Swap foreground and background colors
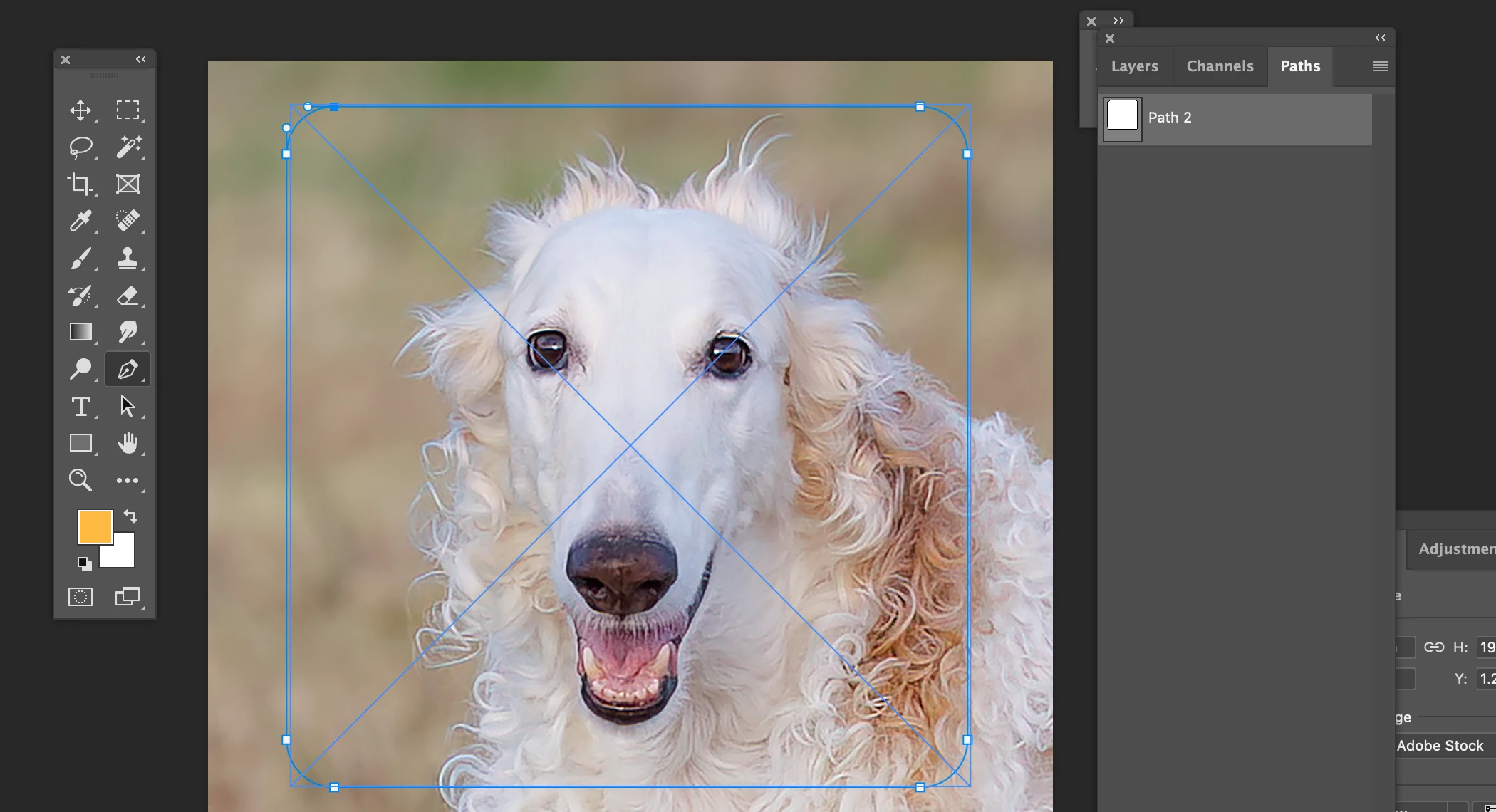This screenshot has width=1496, height=812. 130,516
